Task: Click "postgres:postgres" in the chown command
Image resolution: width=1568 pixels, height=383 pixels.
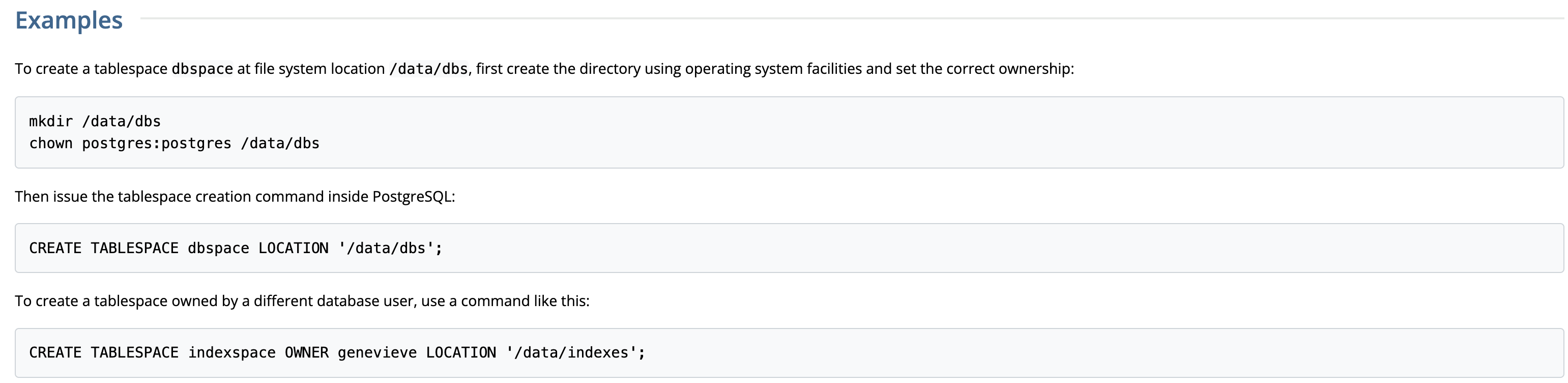Action: click(156, 143)
